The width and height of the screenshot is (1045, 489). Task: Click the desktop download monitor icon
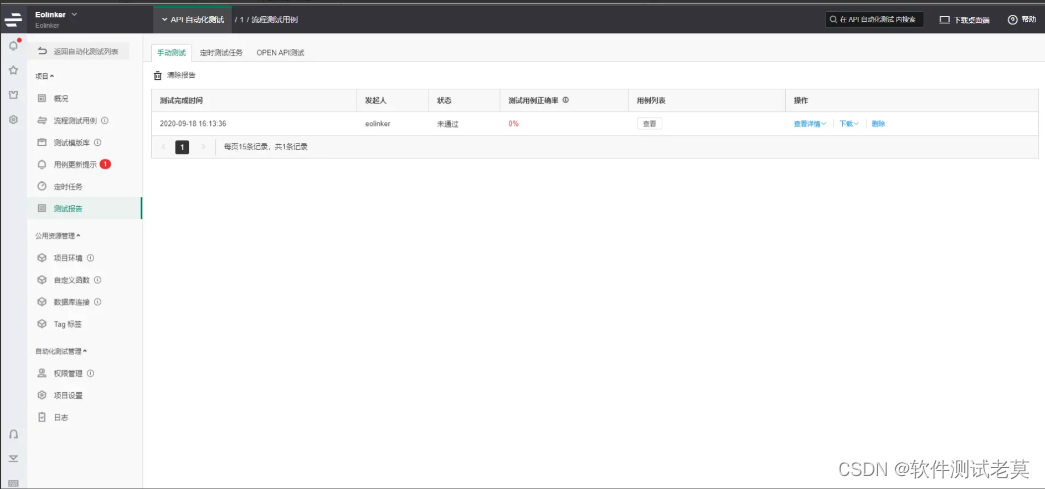[944, 20]
